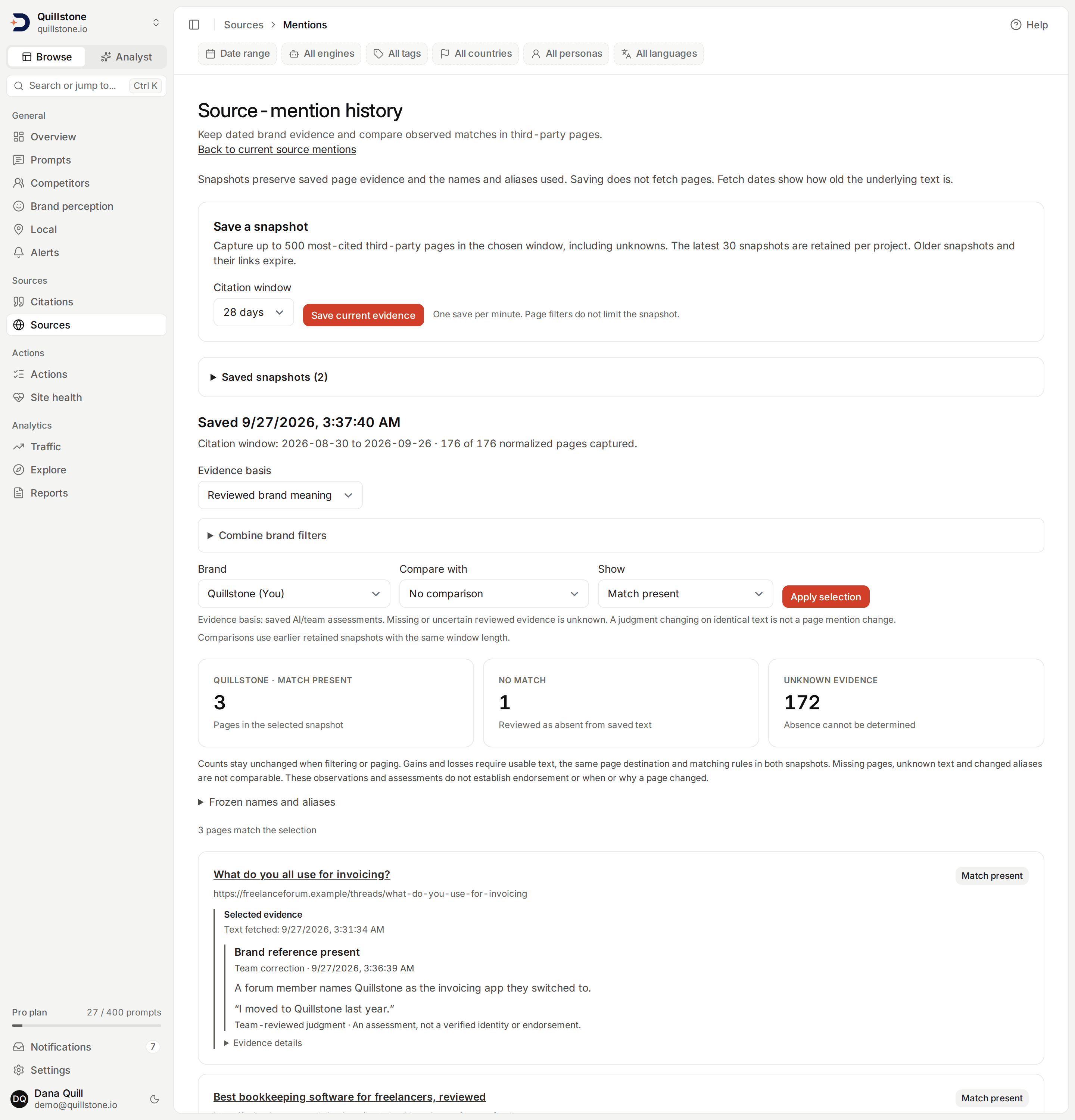Open Actions page
The height and width of the screenshot is (1120, 1075).
(x=87, y=374)
